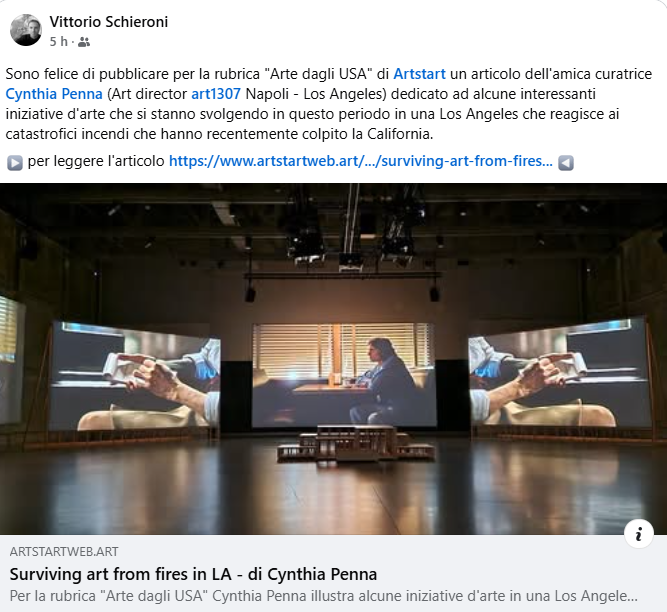Click the architectural model on floor
The width and height of the screenshot is (667, 612).
(356, 443)
